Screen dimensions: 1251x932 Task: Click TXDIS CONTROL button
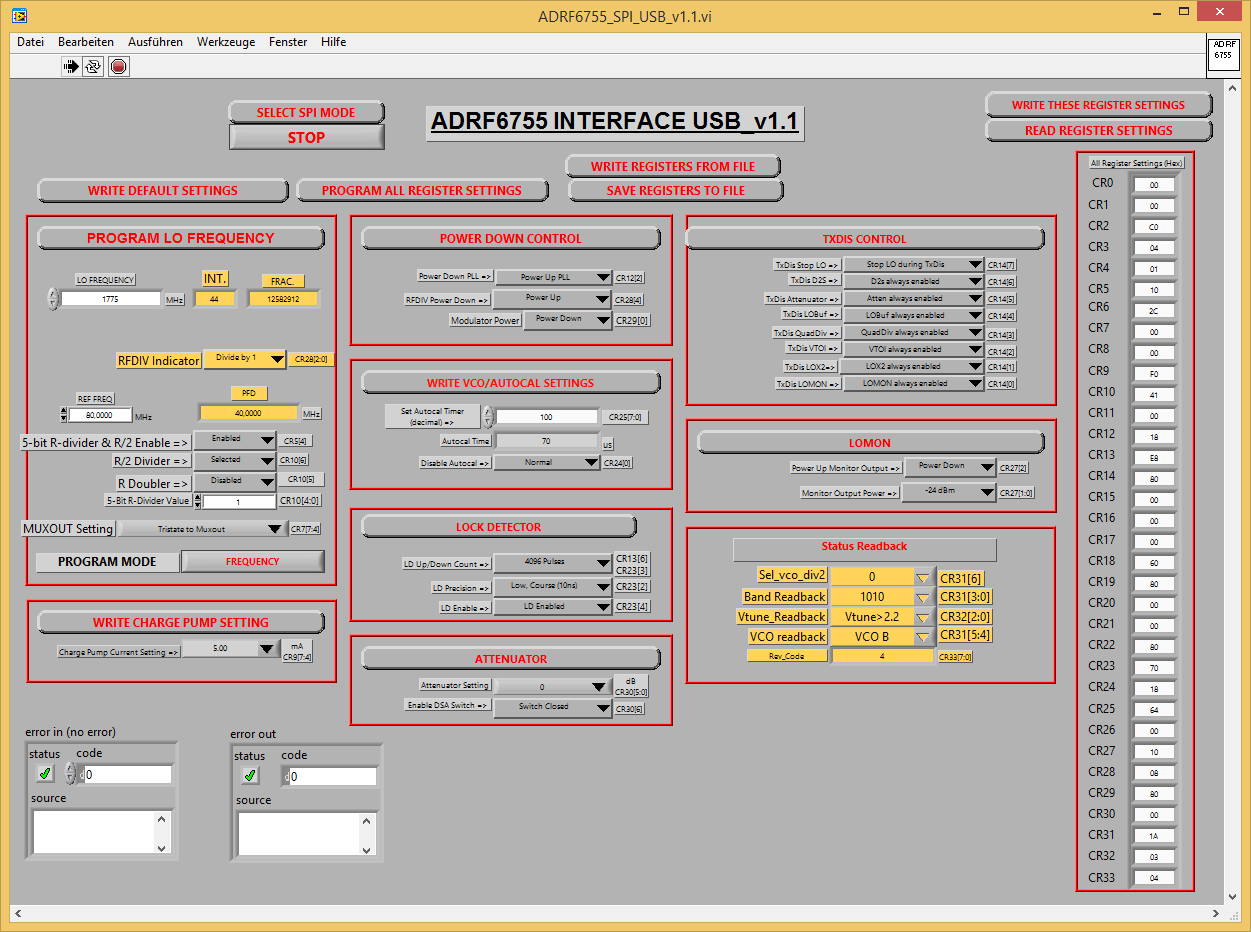coord(864,238)
